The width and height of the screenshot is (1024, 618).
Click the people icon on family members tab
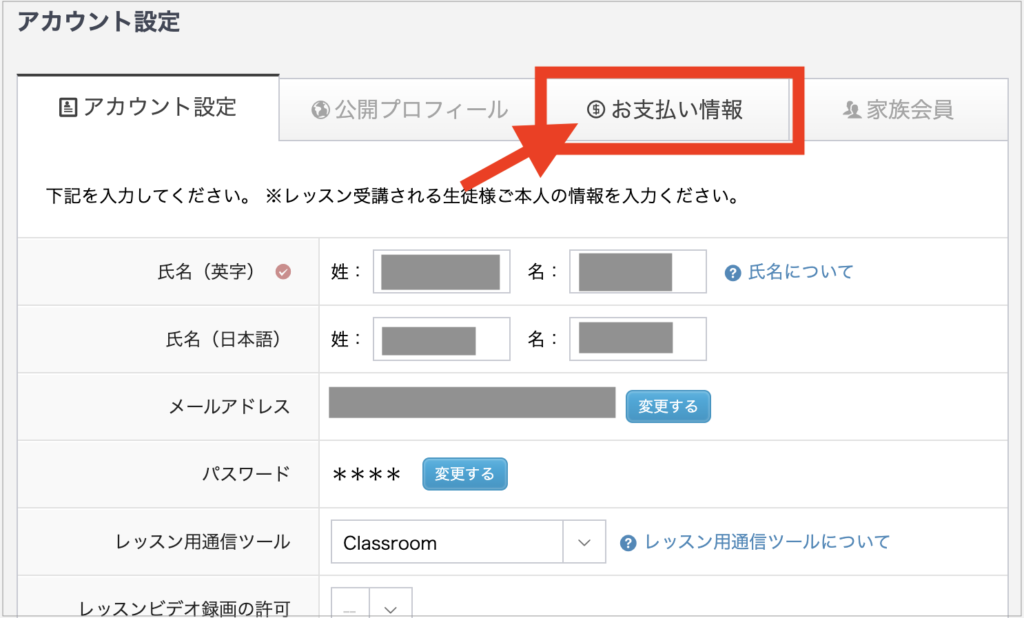point(852,110)
